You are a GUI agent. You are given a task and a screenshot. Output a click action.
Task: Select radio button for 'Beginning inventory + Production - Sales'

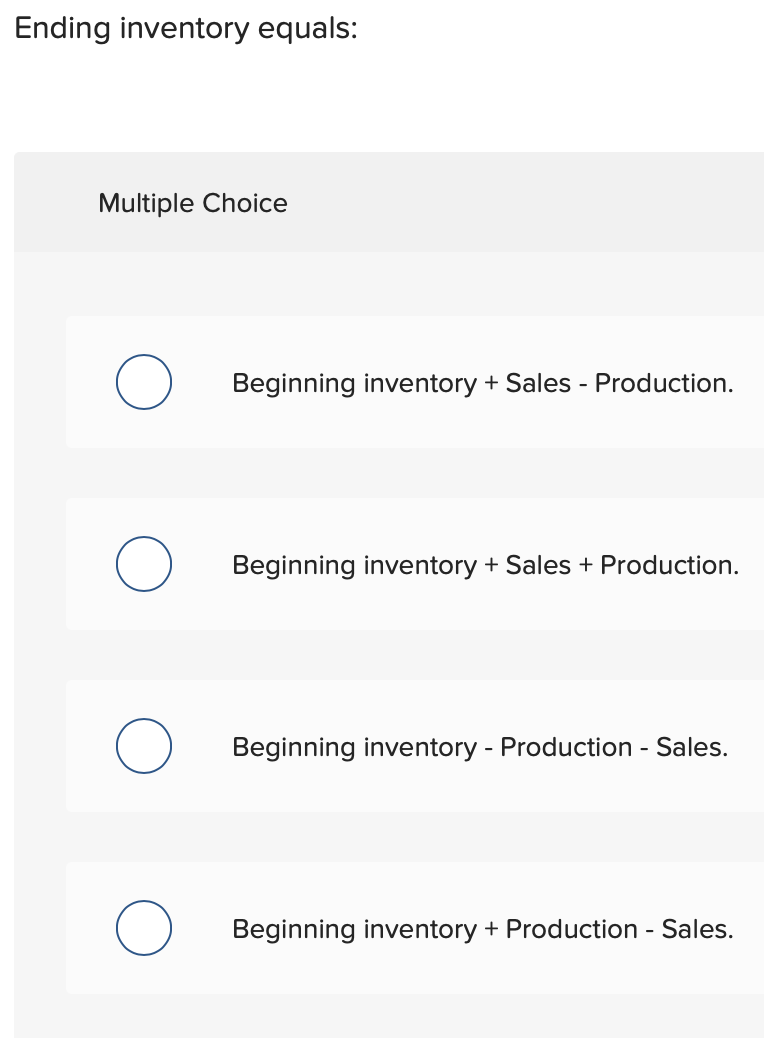tap(143, 928)
